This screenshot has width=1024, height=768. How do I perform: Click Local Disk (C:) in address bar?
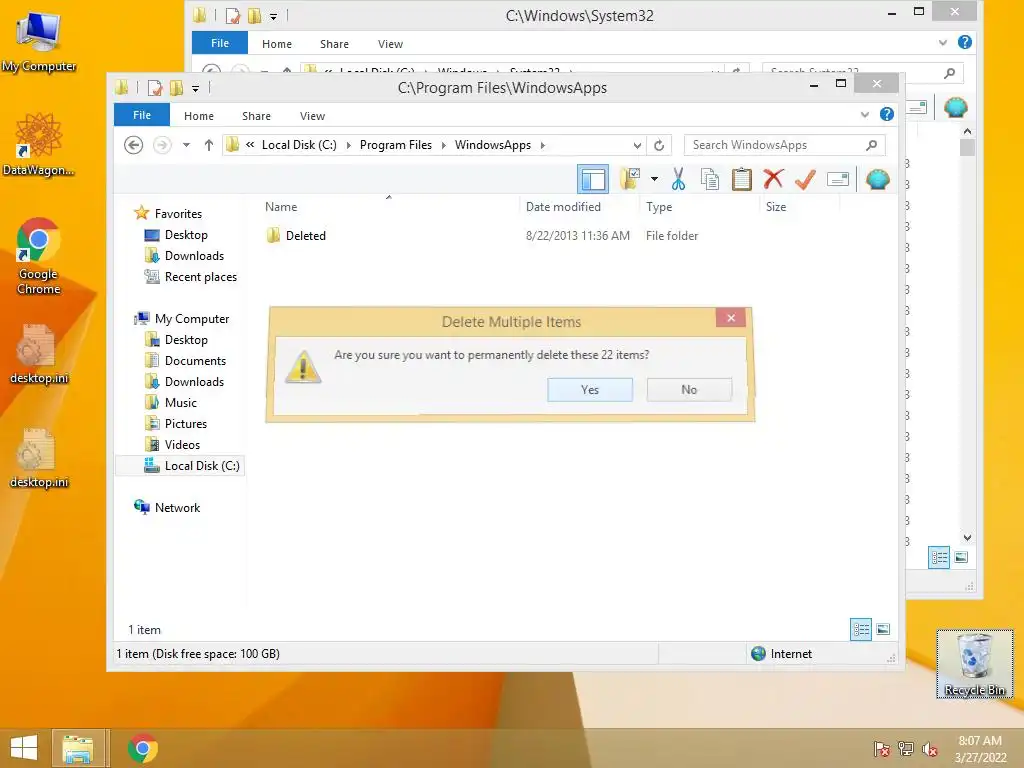(299, 145)
